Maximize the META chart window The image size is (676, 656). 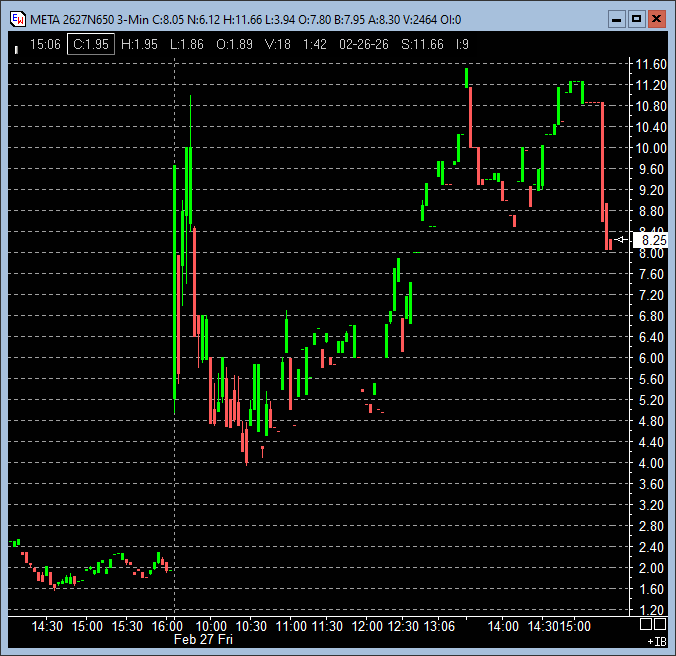click(636, 18)
